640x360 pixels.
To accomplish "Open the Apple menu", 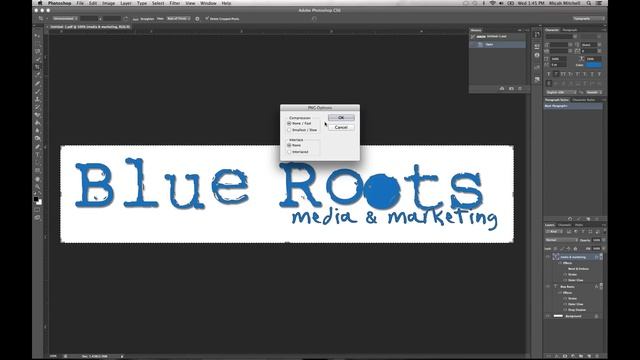I will [x=40, y=3].
